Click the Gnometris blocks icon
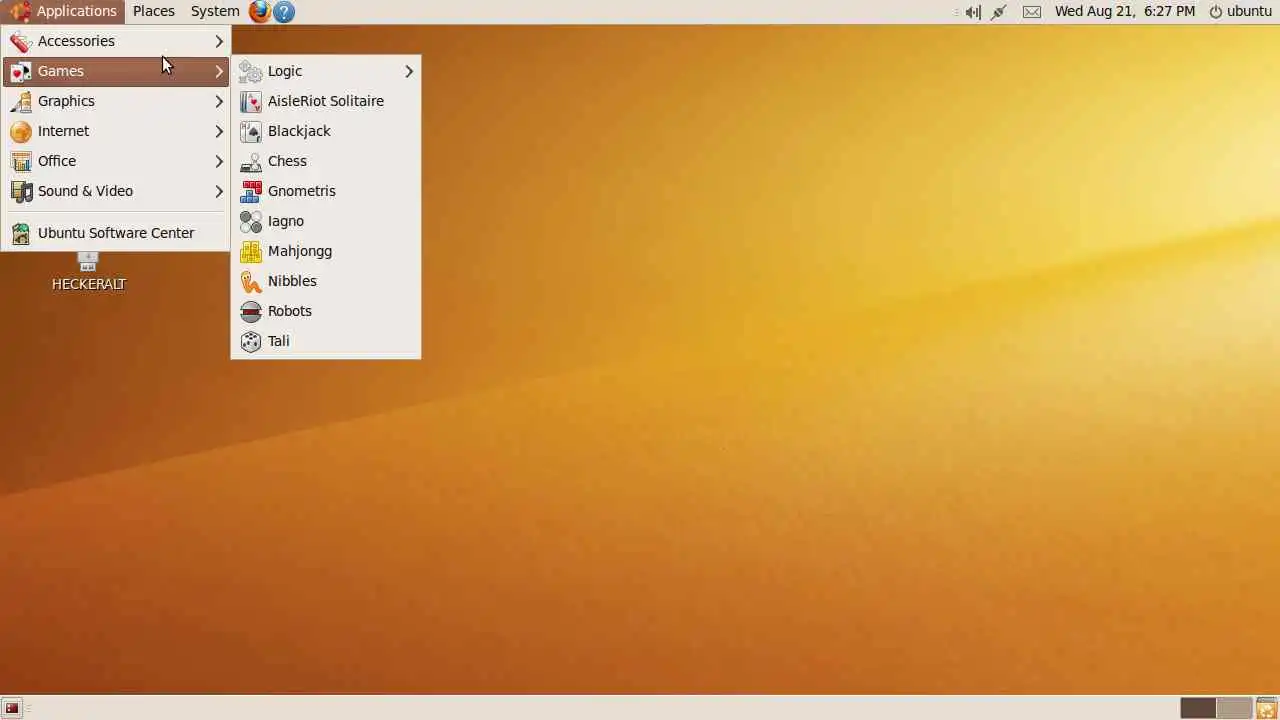 coord(251,191)
